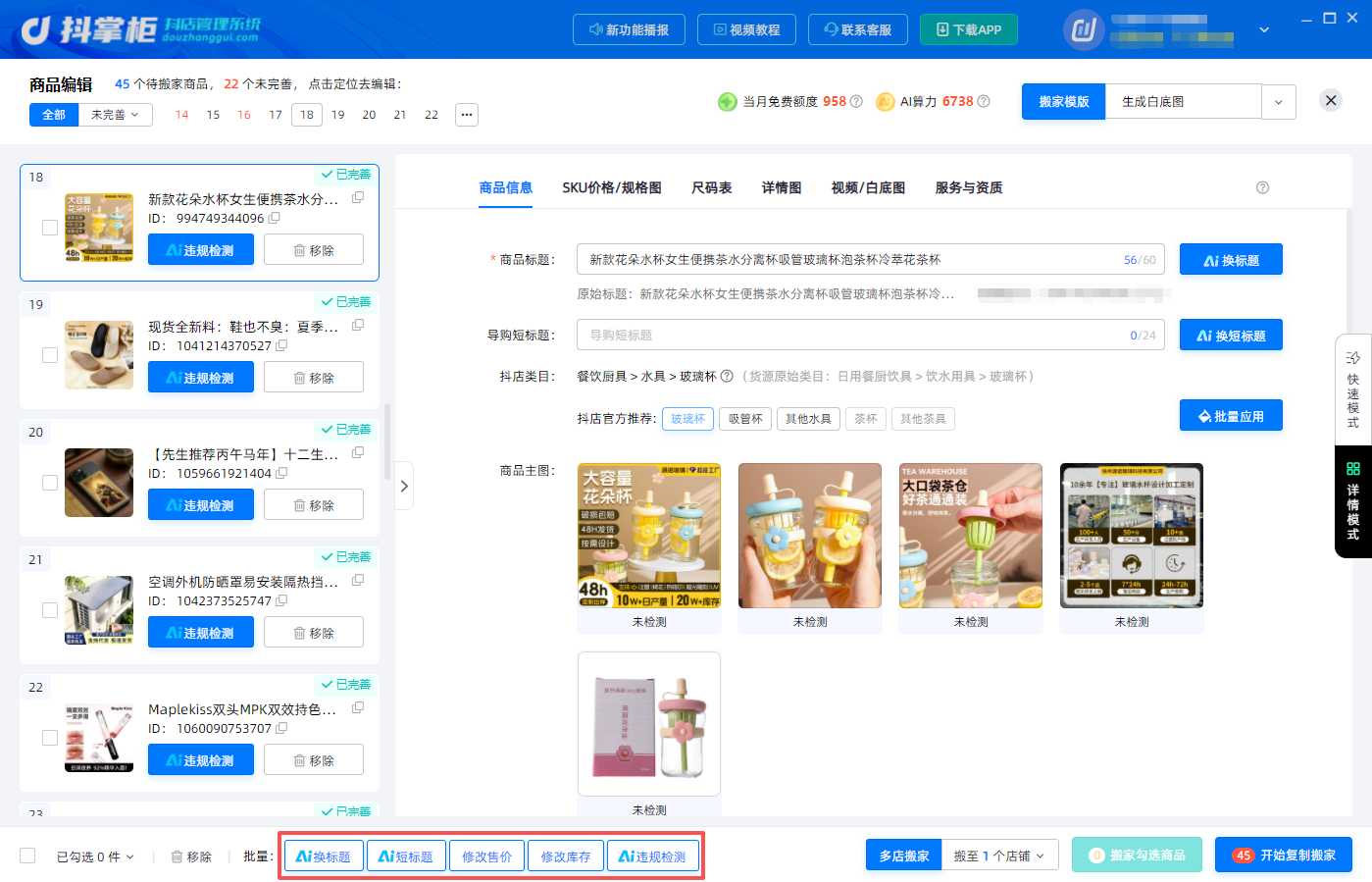Click the 多店搬家 button
The image size is (1372, 882).
pyautogui.click(x=903, y=856)
